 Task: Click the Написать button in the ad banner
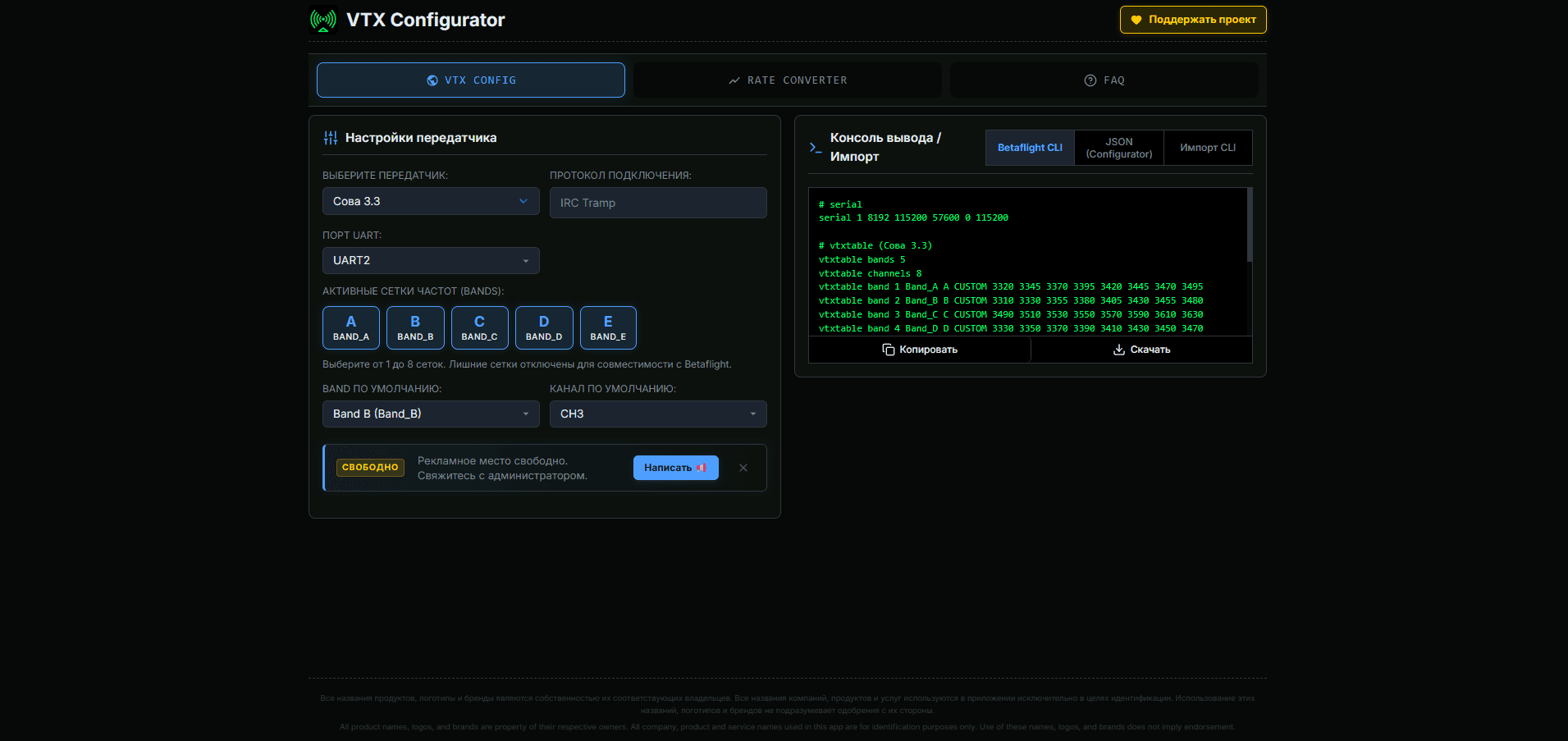point(676,468)
